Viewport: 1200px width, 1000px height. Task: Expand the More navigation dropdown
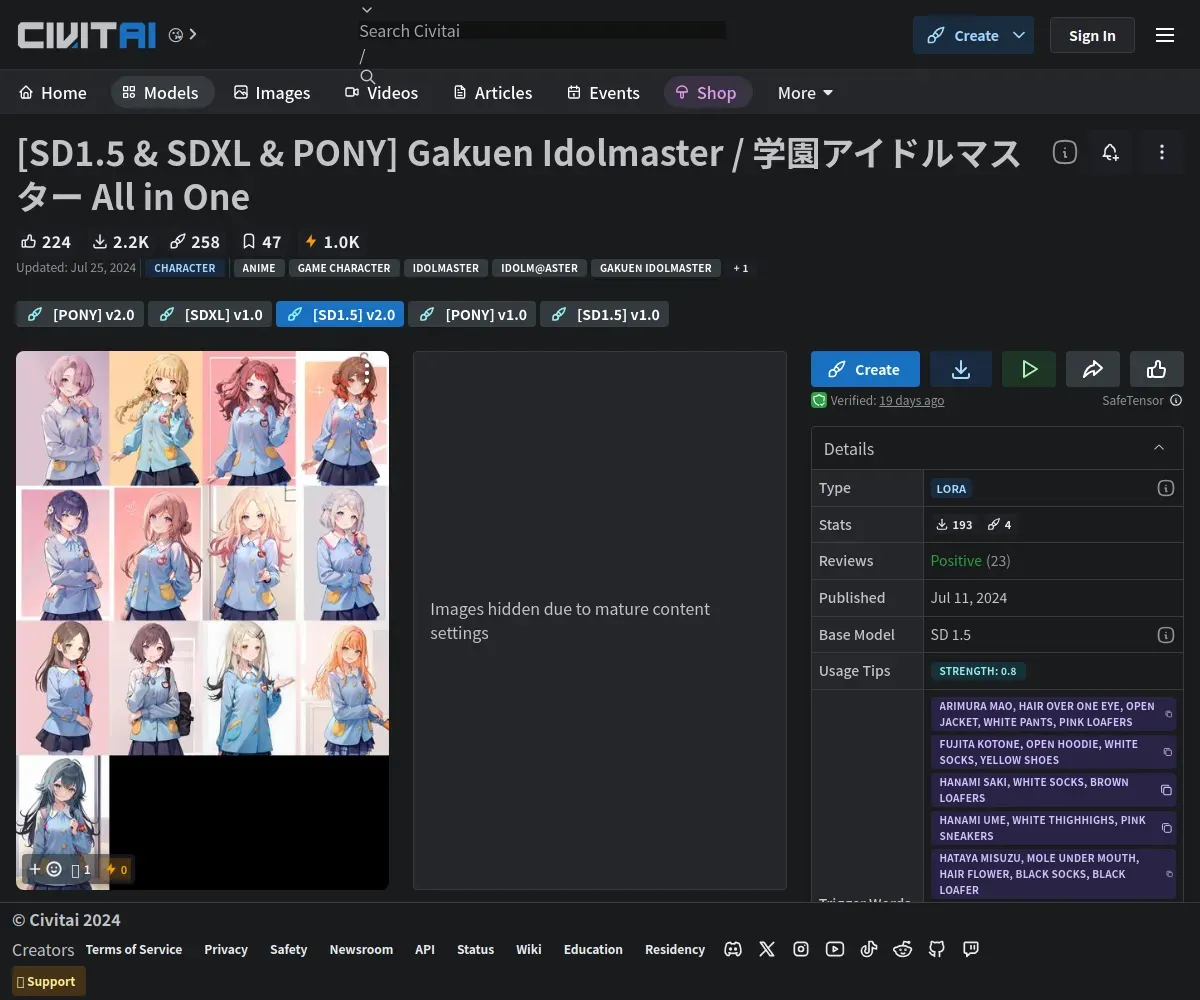tap(805, 92)
